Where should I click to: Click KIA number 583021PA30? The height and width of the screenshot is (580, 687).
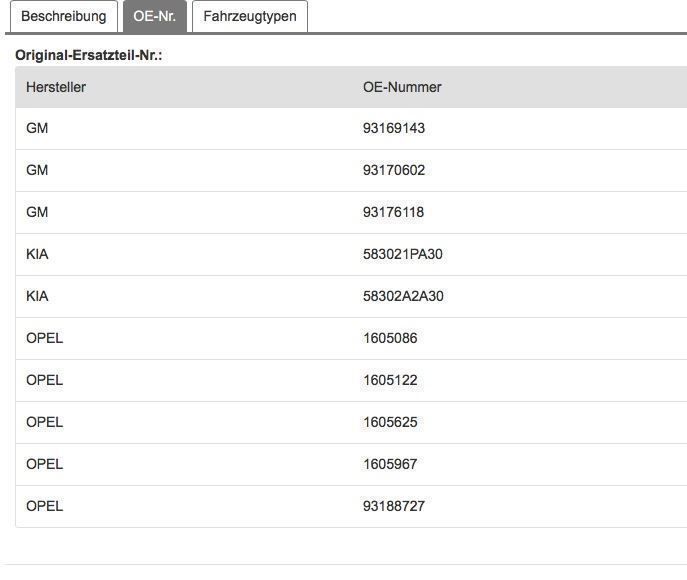402,254
